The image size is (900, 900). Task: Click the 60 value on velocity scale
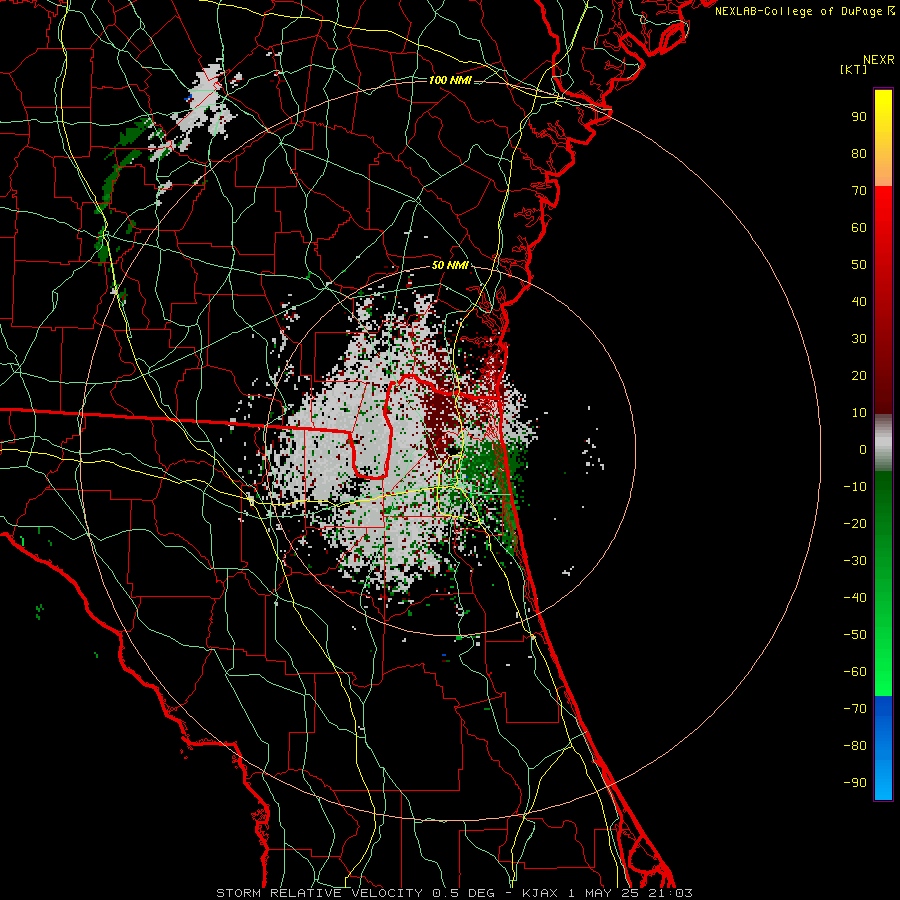coord(859,228)
